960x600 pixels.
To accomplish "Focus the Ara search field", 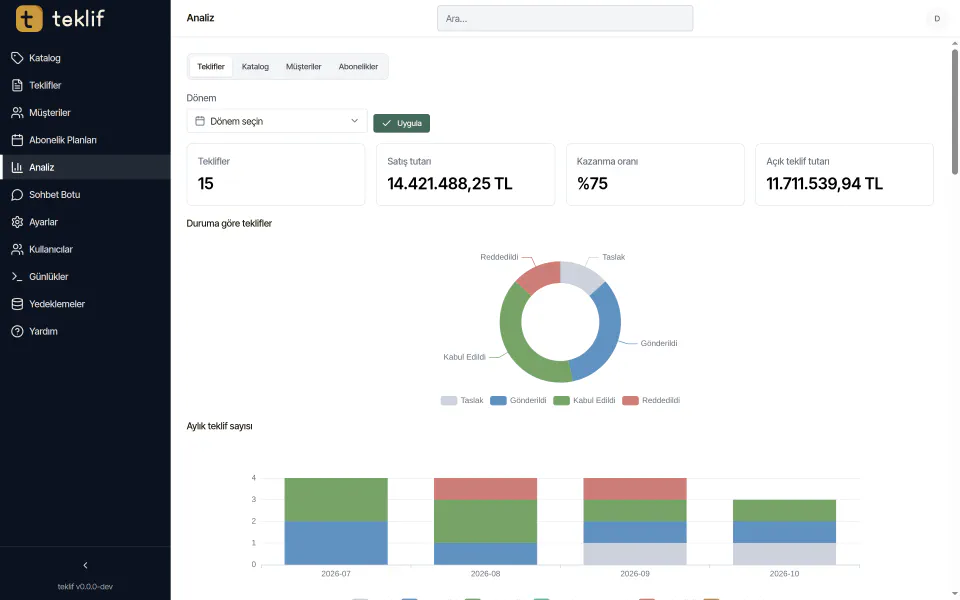I will 565,18.
